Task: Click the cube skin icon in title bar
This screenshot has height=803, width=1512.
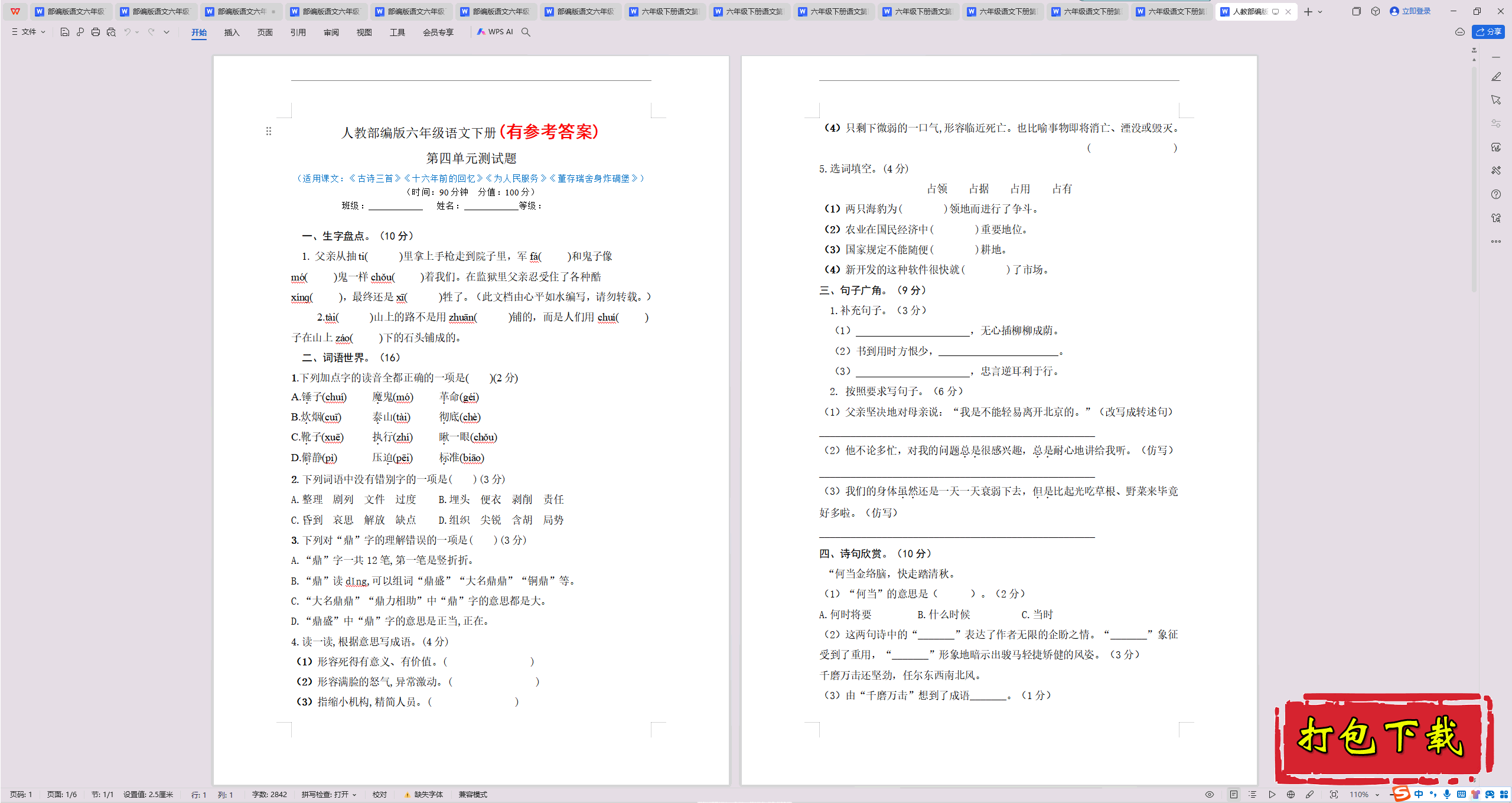Action: 1376,11
